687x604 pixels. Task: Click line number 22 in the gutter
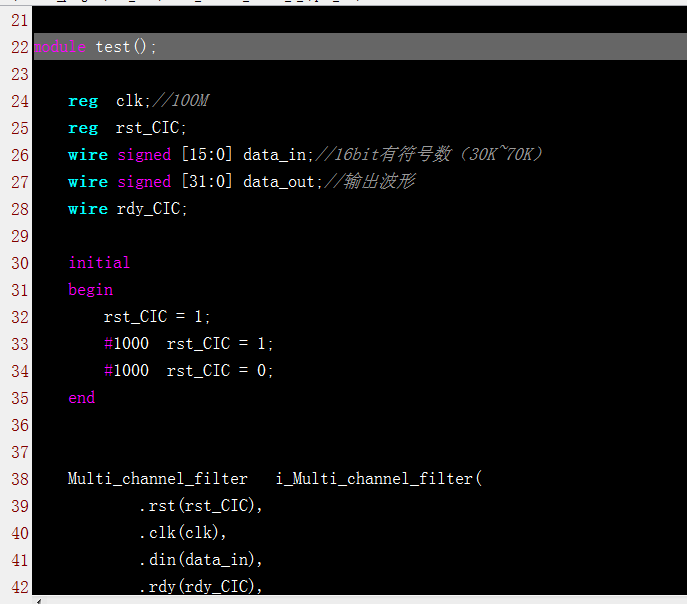(x=19, y=47)
